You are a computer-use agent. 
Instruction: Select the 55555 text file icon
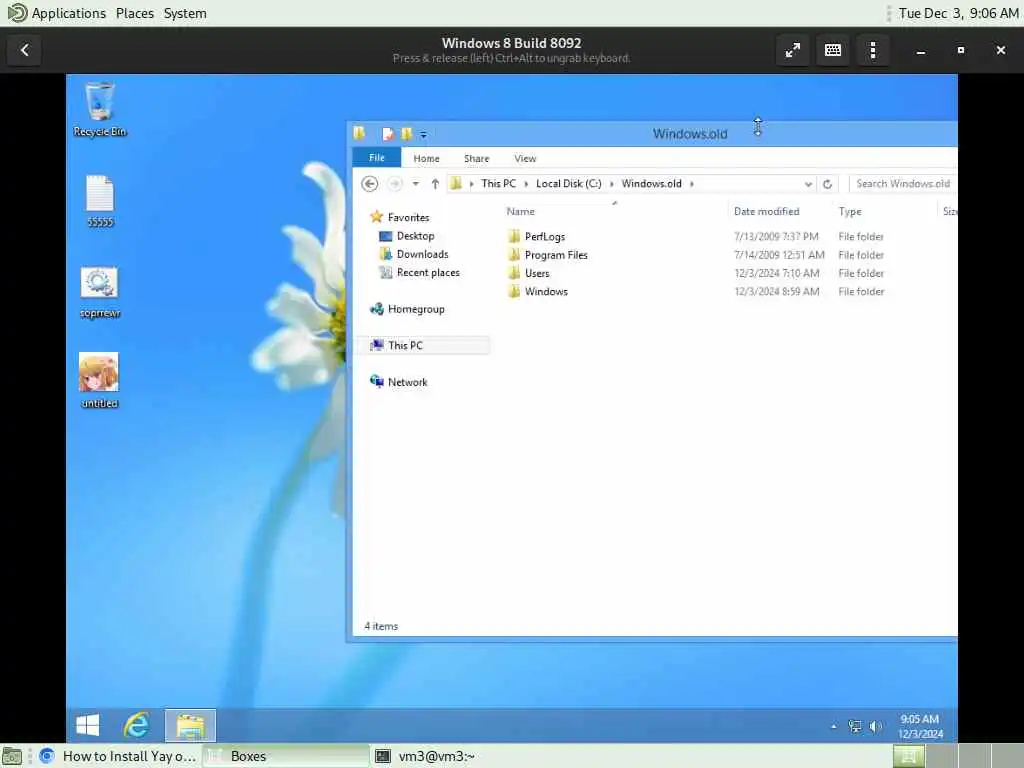point(100,201)
